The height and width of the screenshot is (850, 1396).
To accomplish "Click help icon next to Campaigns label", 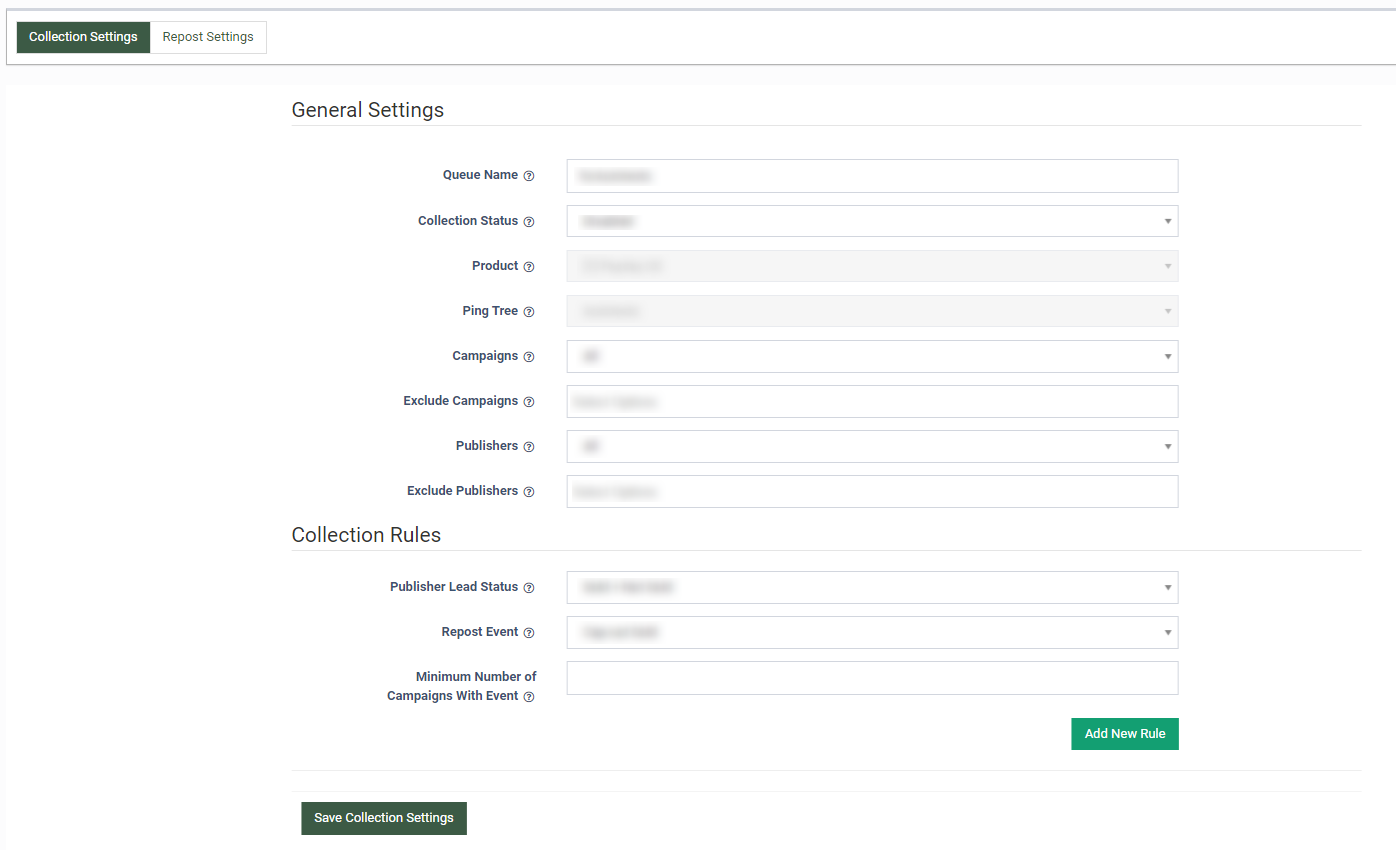I will [x=529, y=357].
